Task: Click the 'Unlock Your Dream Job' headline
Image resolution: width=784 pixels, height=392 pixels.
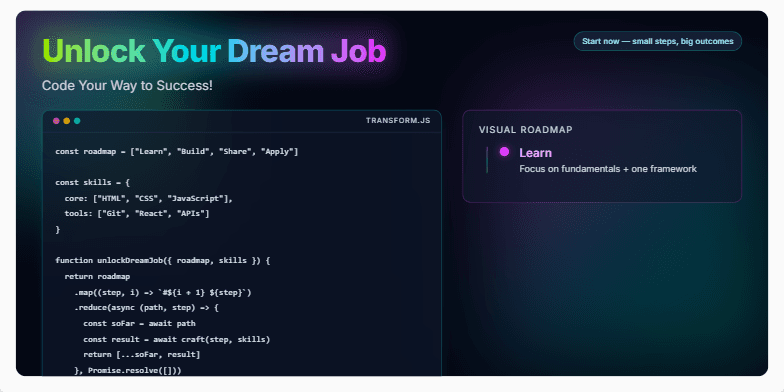Action: (x=214, y=51)
